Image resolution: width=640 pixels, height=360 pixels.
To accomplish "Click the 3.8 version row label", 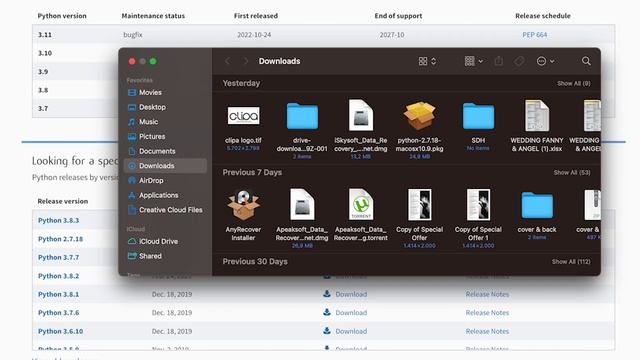I will pos(43,90).
